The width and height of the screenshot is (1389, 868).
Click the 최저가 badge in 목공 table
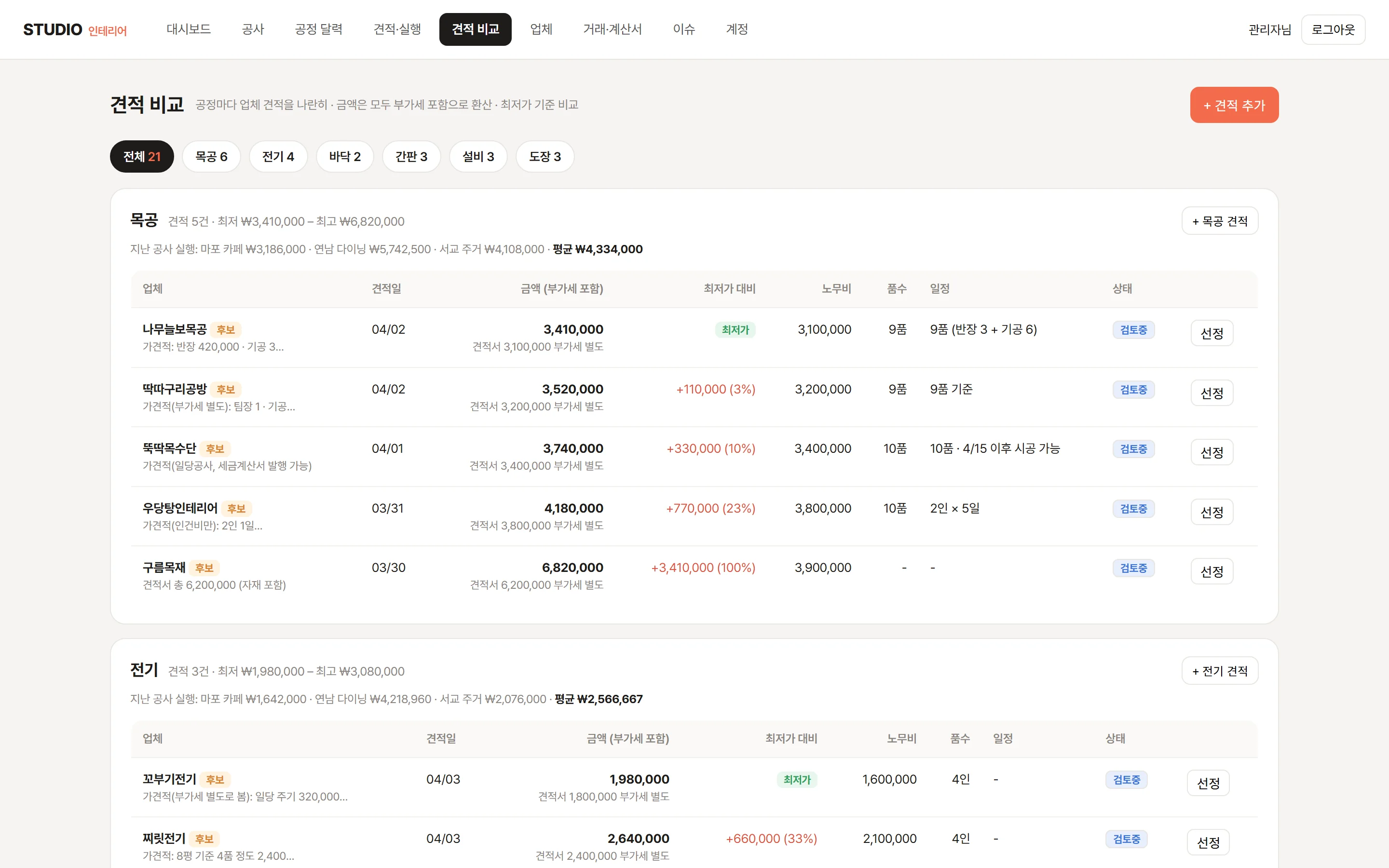coord(735,330)
